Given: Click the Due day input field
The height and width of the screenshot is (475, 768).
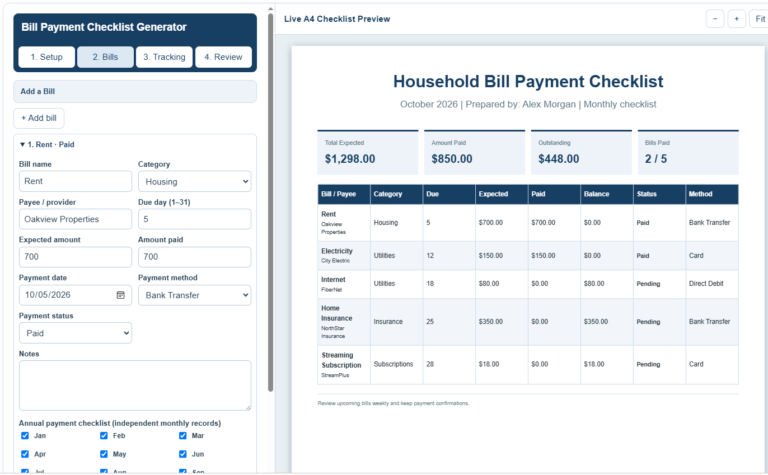Looking at the screenshot, I should pyautogui.click(x=194, y=219).
